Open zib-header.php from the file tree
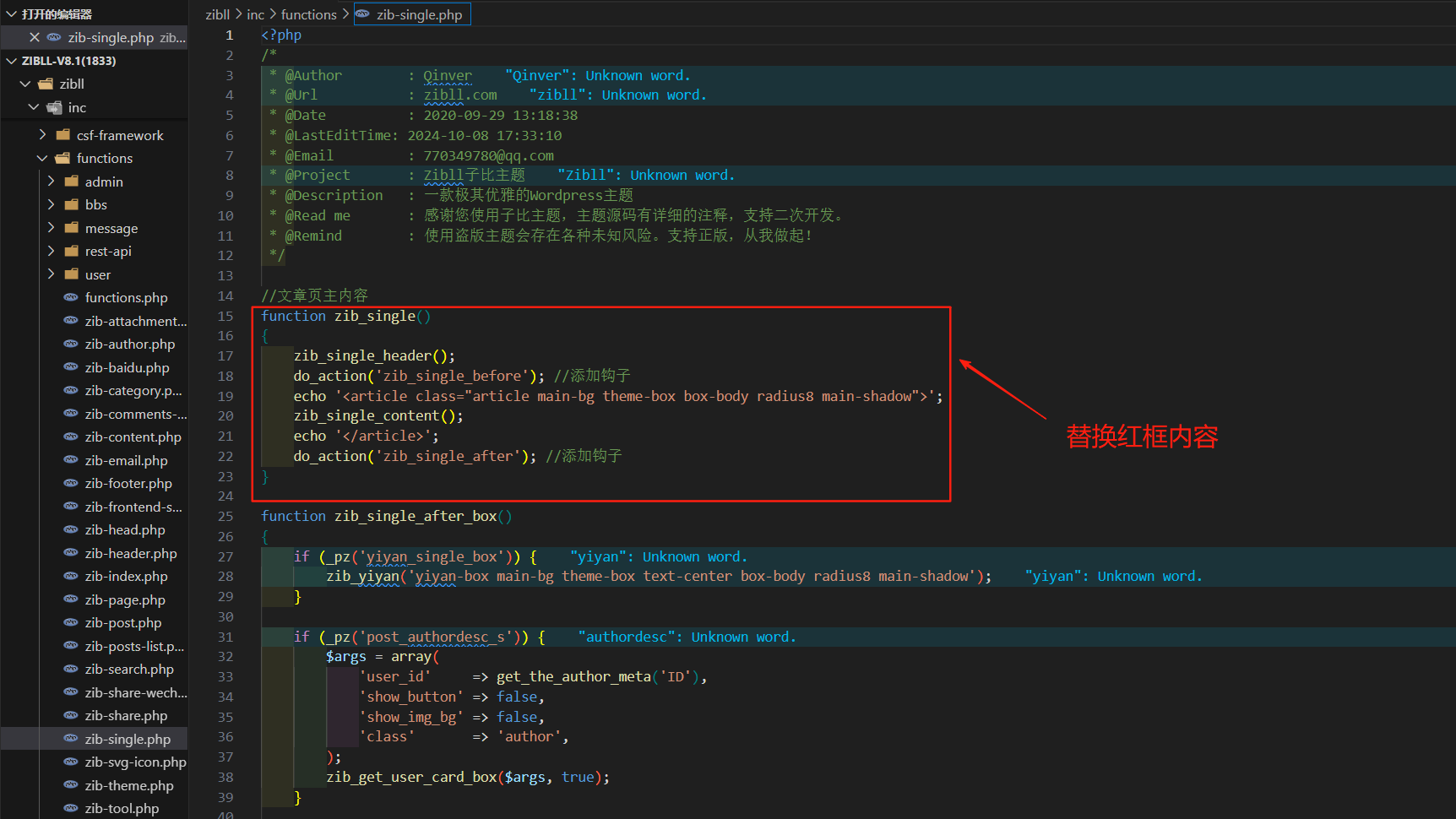The width and height of the screenshot is (1456, 819). coord(131,553)
